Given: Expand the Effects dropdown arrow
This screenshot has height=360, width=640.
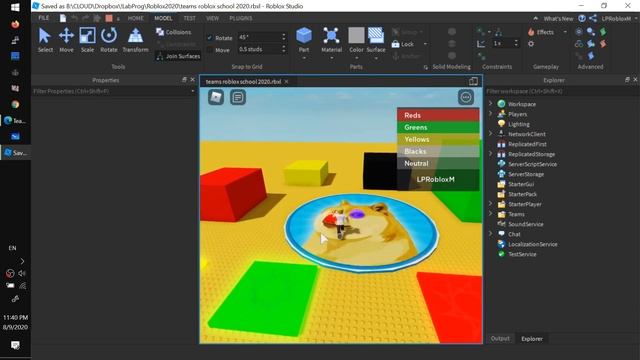Looking at the screenshot, I should pyautogui.click(x=565, y=32).
